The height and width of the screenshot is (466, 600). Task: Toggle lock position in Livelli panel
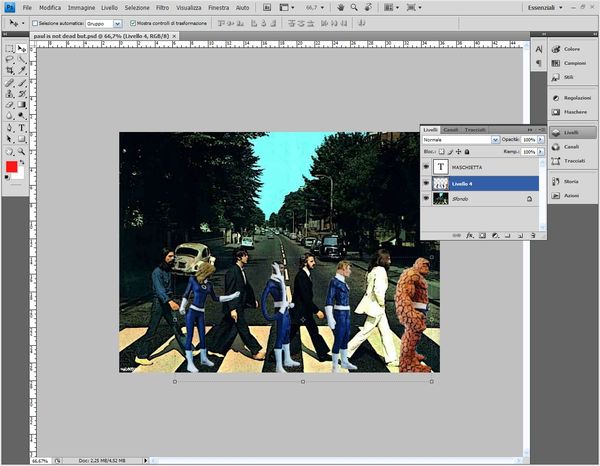(x=458, y=152)
